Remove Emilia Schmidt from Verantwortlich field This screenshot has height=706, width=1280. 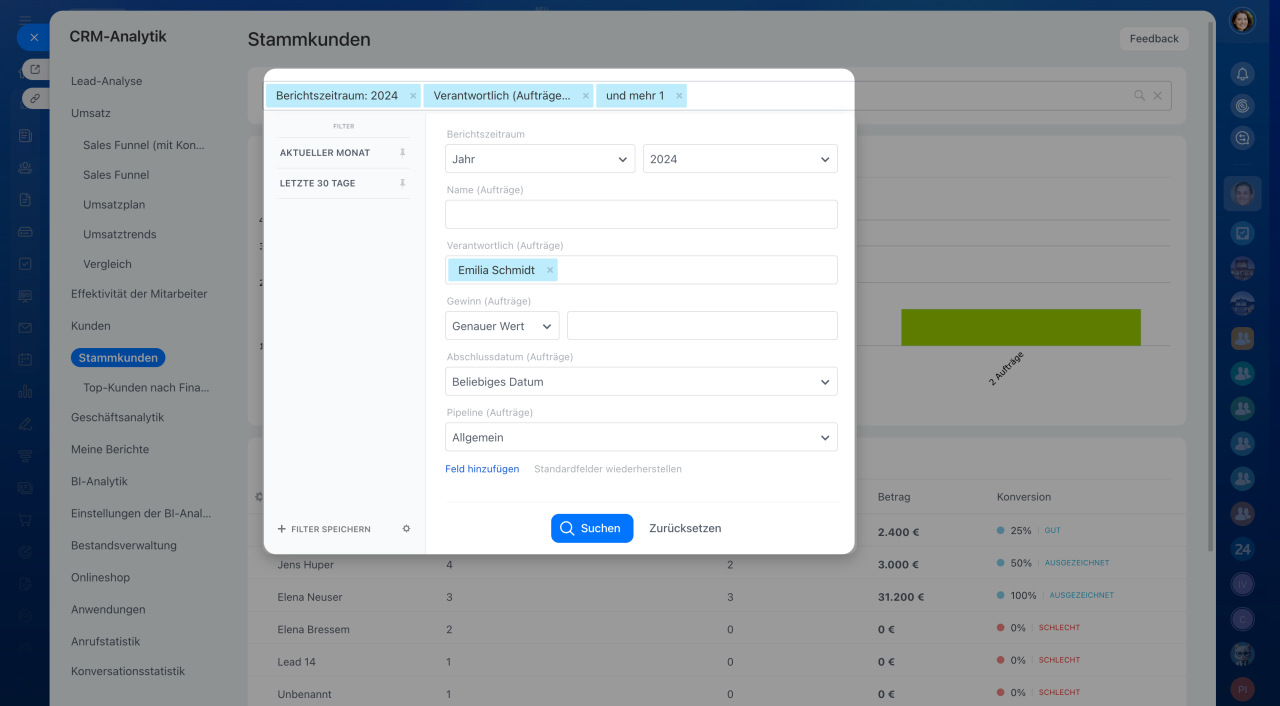point(549,270)
